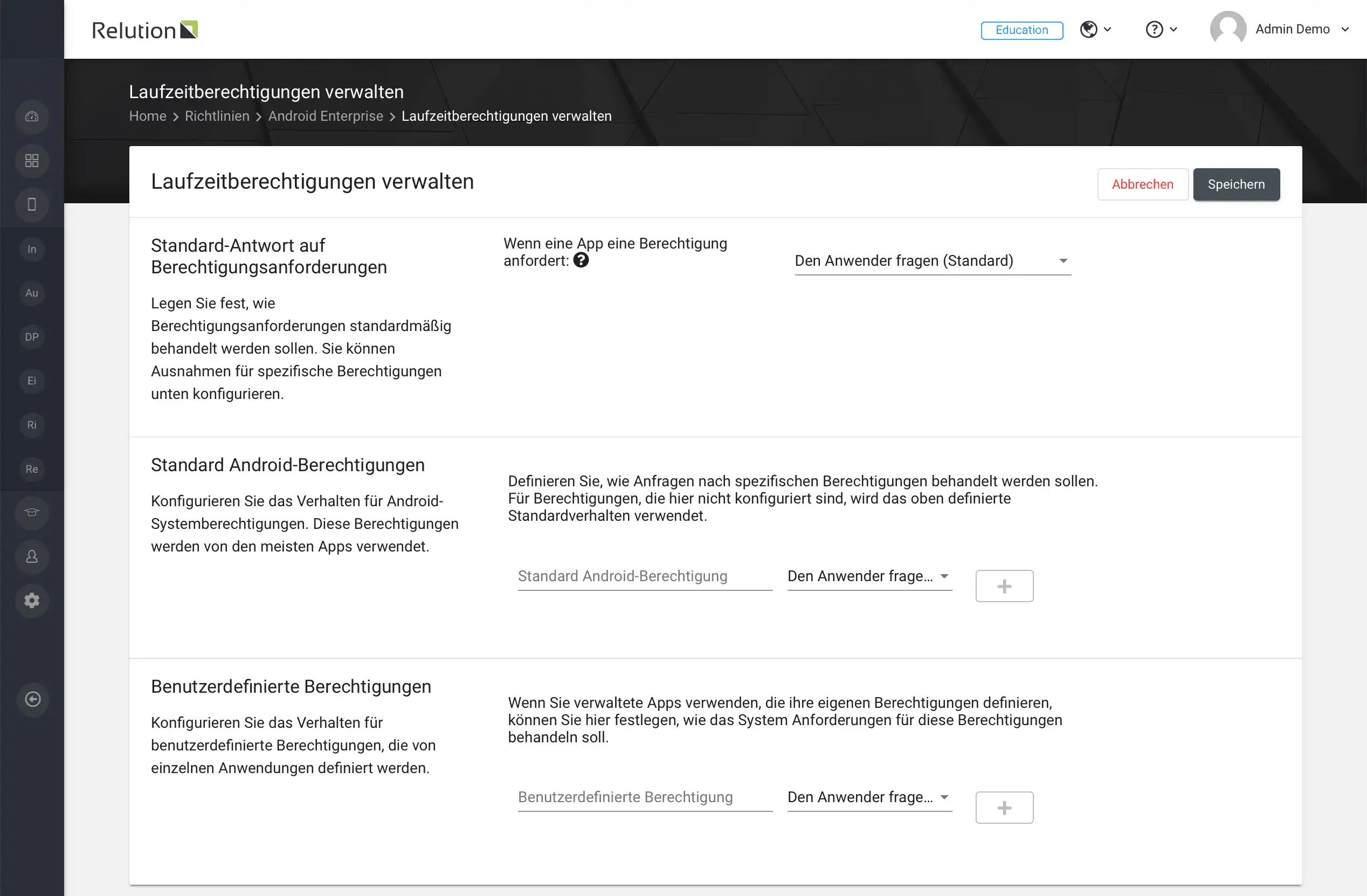The width and height of the screenshot is (1367, 896).
Task: Add Standard Android-Berechtigung with plus button
Action: click(x=1005, y=587)
